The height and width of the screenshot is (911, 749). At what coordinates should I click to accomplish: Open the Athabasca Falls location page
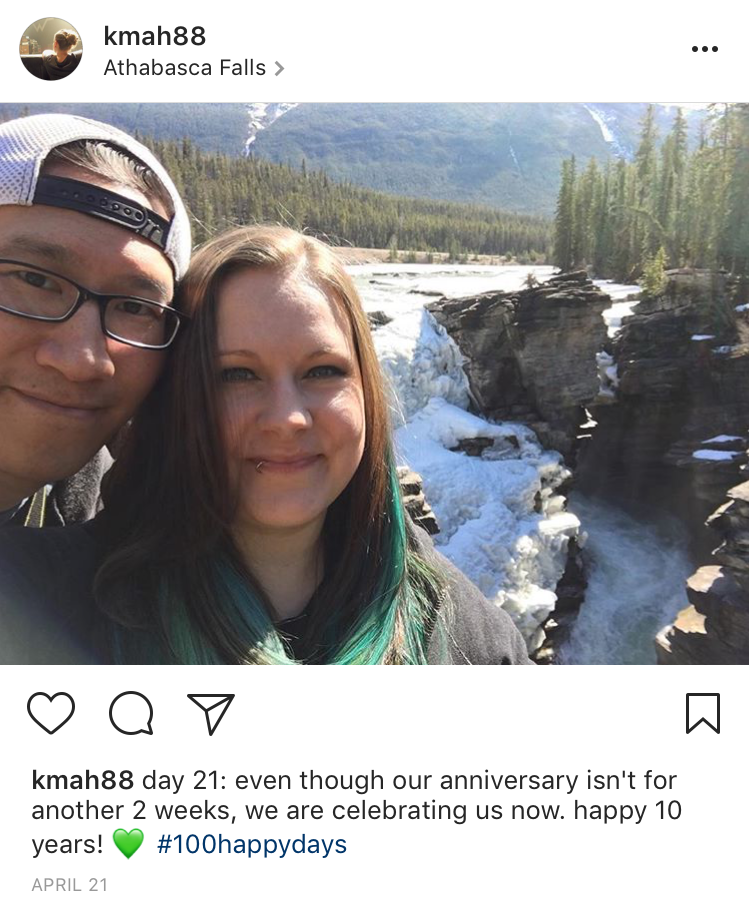point(185,68)
